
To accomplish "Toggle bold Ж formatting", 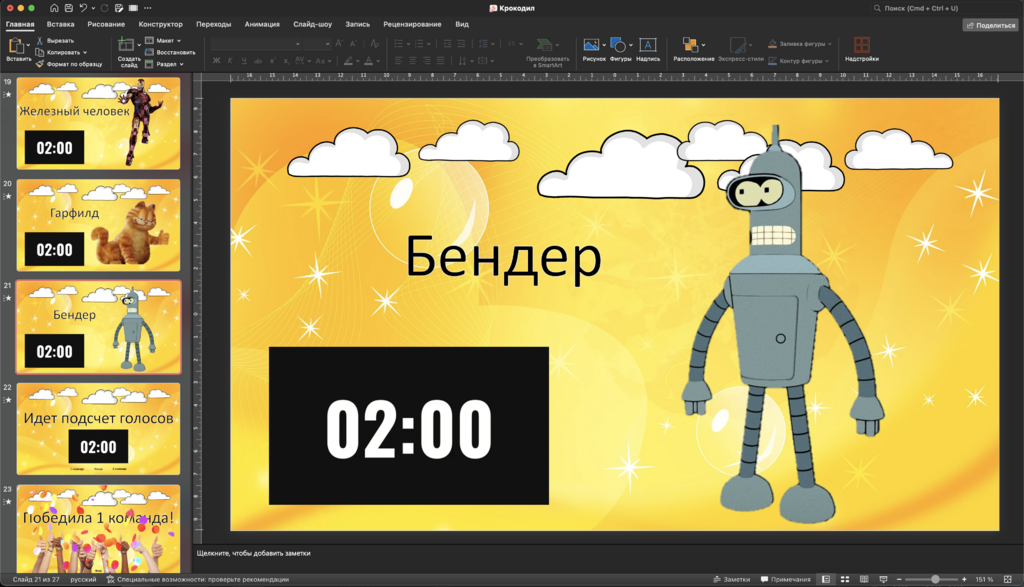I will point(216,61).
